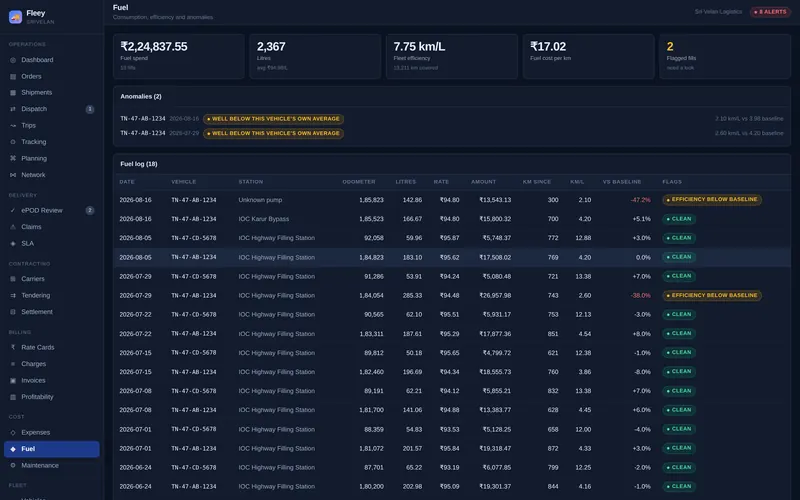This screenshot has height=500, width=800.
Task: Click the Claims warning triangle icon
Action: pos(13,227)
